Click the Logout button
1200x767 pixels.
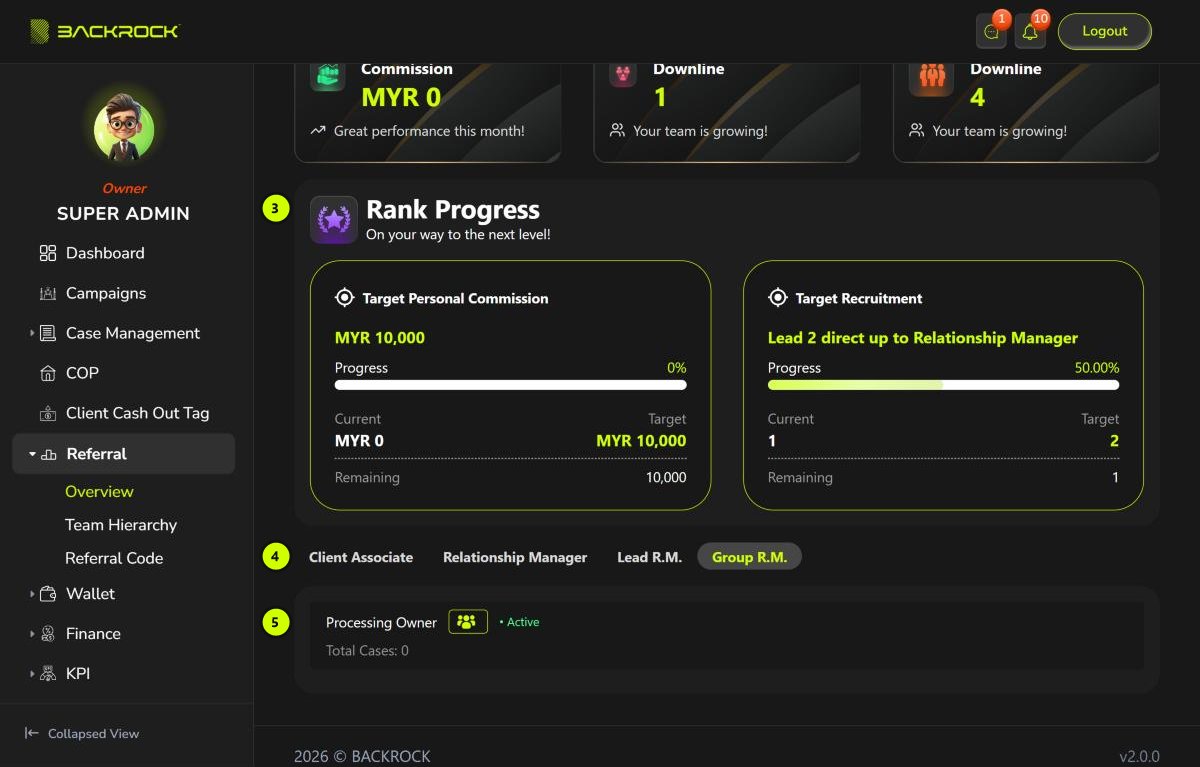pos(1105,31)
